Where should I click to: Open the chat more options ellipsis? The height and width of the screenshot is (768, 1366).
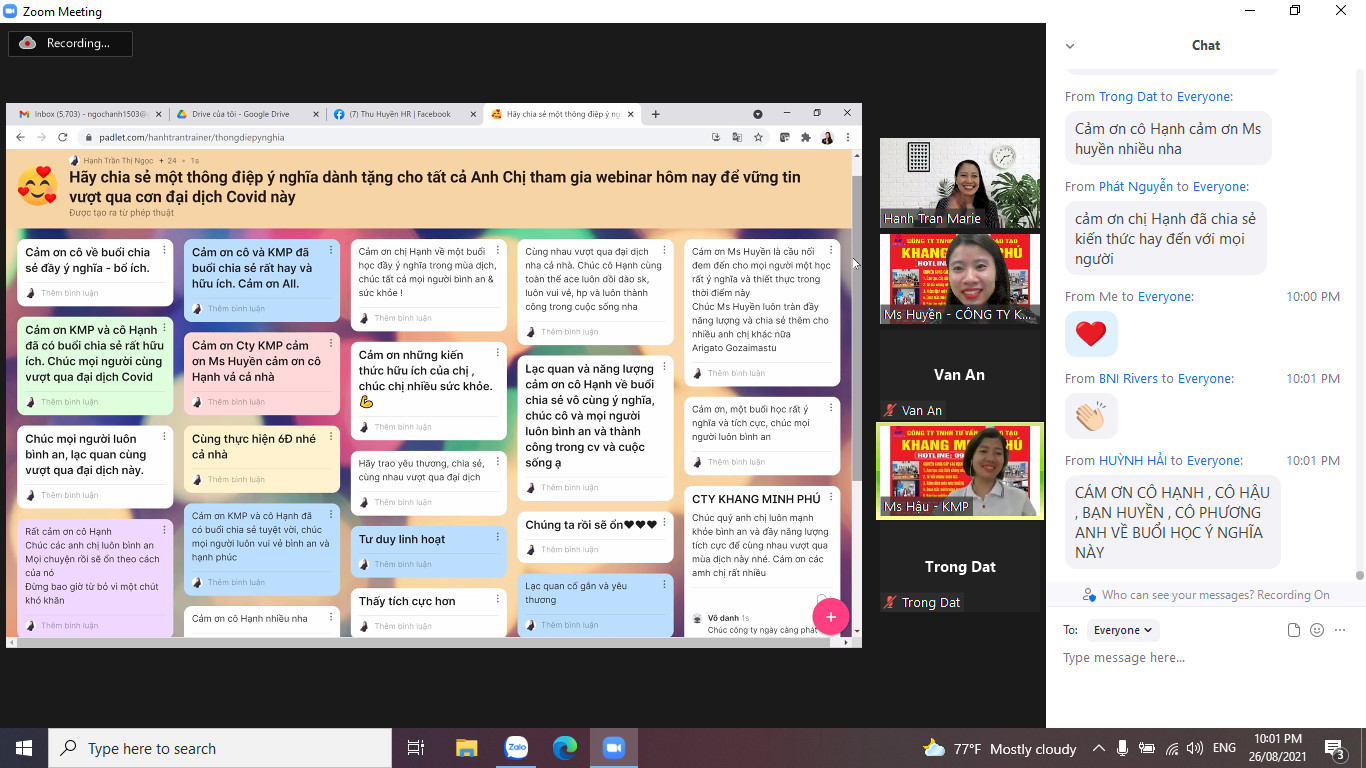[1340, 630]
